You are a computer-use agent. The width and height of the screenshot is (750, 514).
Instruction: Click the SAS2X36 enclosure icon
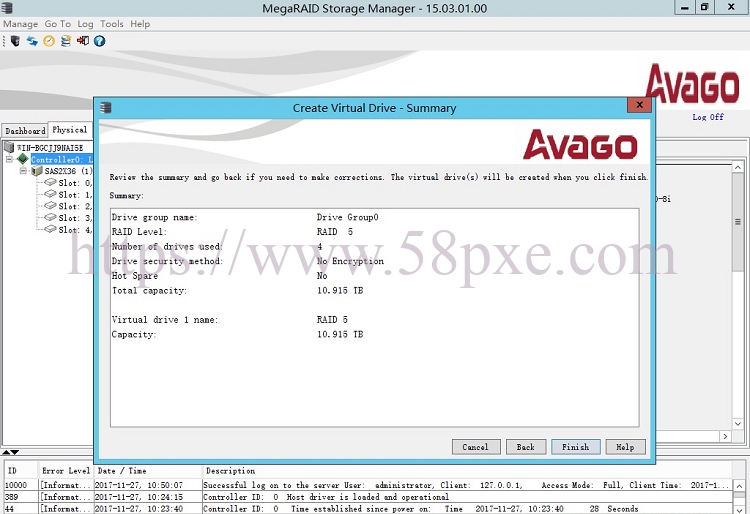(37, 171)
